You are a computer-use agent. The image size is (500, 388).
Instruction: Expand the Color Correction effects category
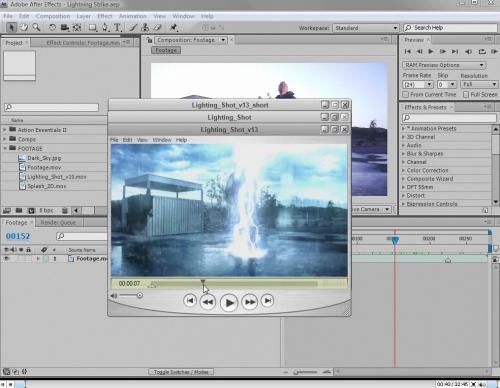403,170
